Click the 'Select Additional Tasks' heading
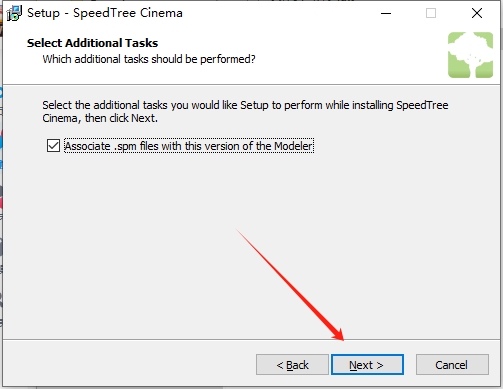Screen dimensions: 503x389 tap(92, 43)
